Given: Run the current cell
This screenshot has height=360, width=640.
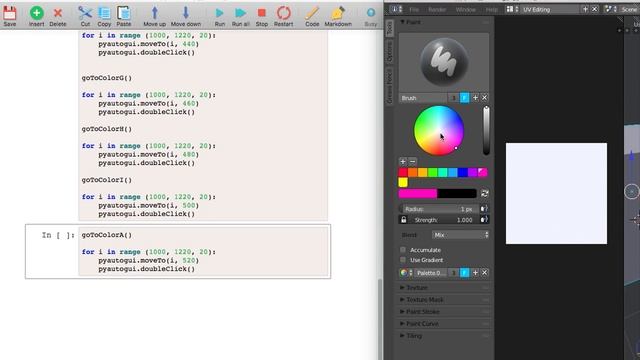Looking at the screenshot, I should point(220,13).
